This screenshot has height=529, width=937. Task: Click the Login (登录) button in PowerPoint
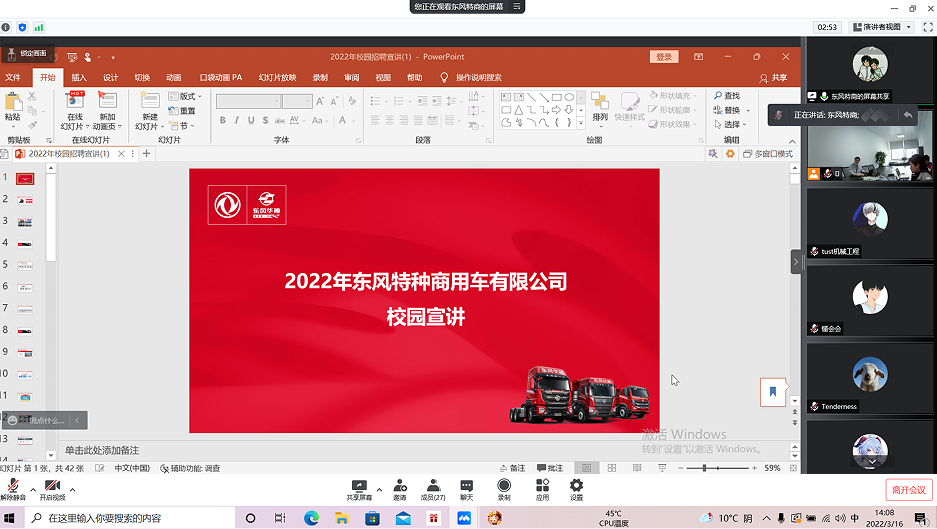click(x=664, y=57)
